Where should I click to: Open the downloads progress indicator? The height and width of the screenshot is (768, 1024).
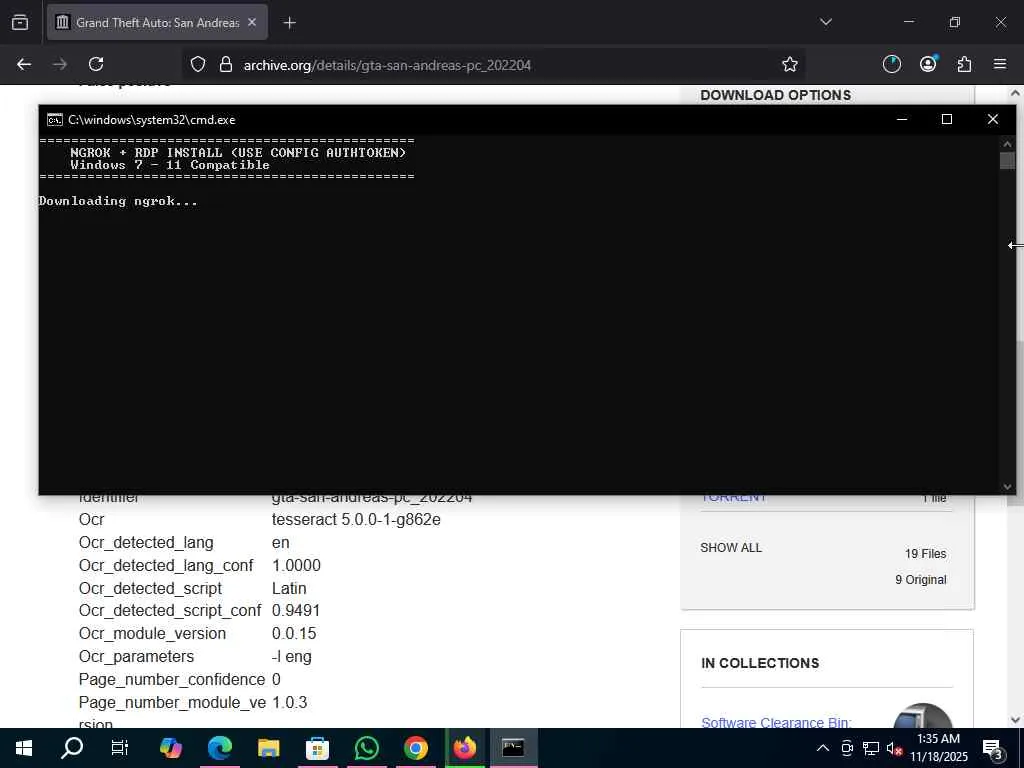click(x=891, y=64)
